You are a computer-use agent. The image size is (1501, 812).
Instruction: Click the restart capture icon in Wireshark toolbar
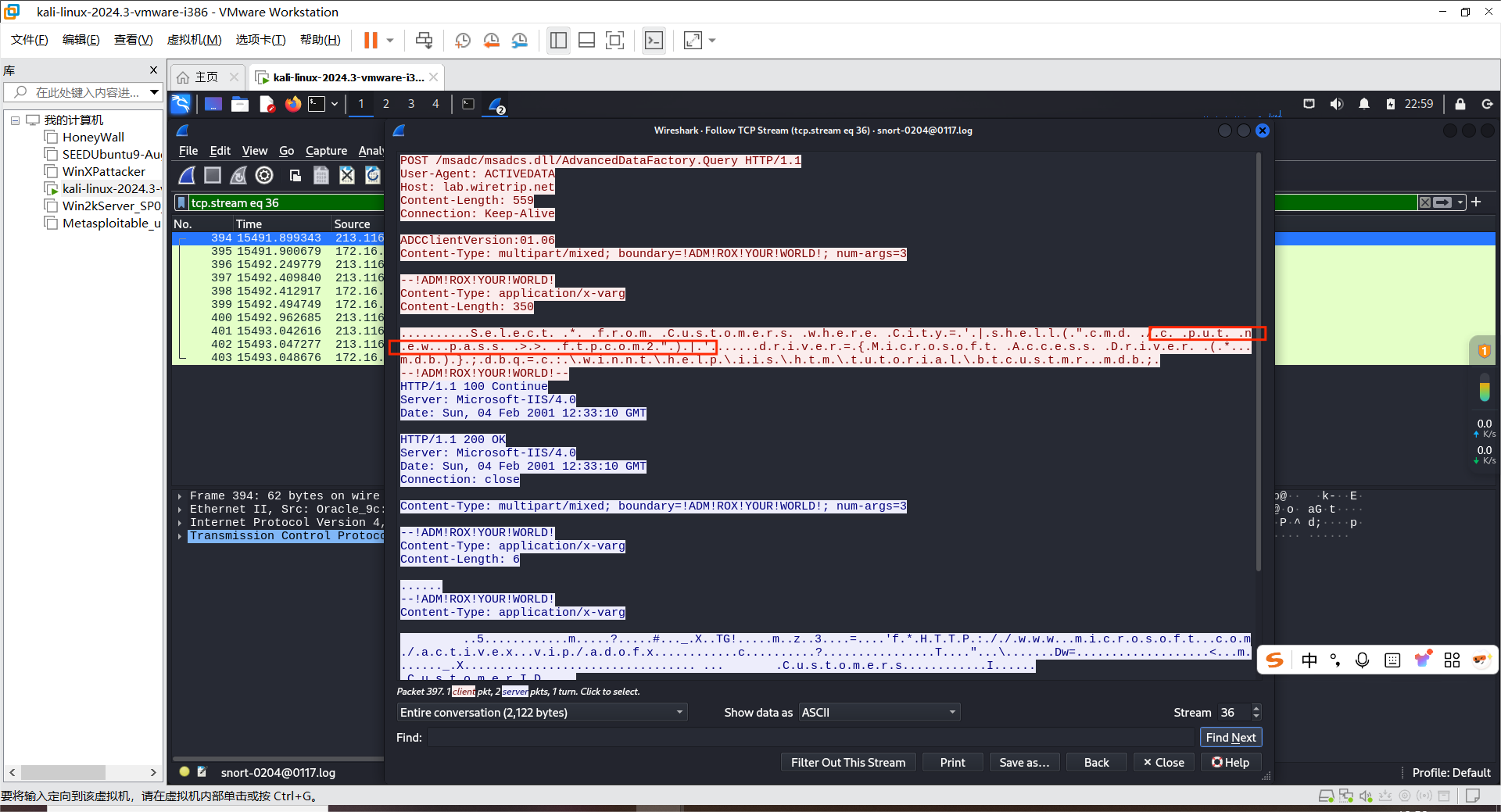(238, 176)
